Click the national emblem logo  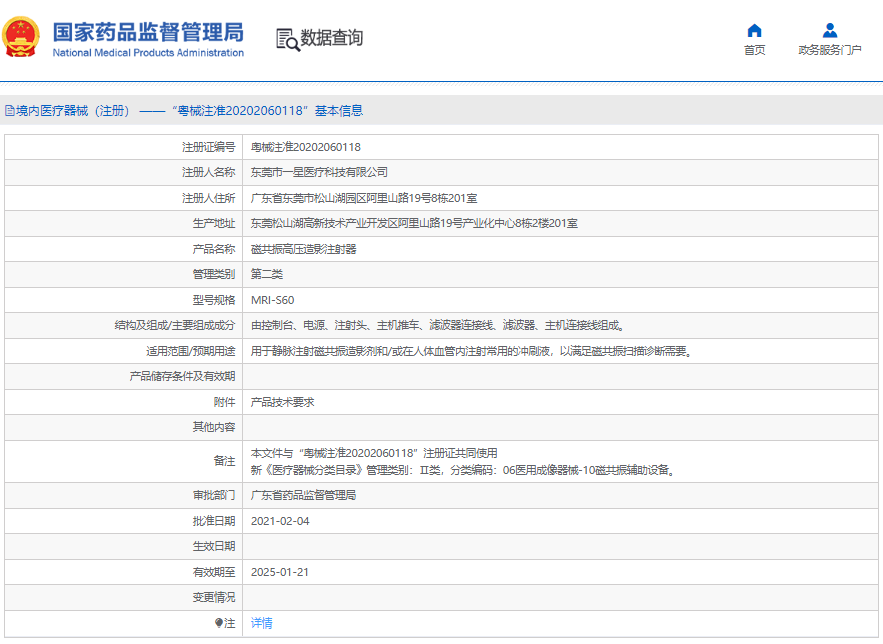coord(21,37)
